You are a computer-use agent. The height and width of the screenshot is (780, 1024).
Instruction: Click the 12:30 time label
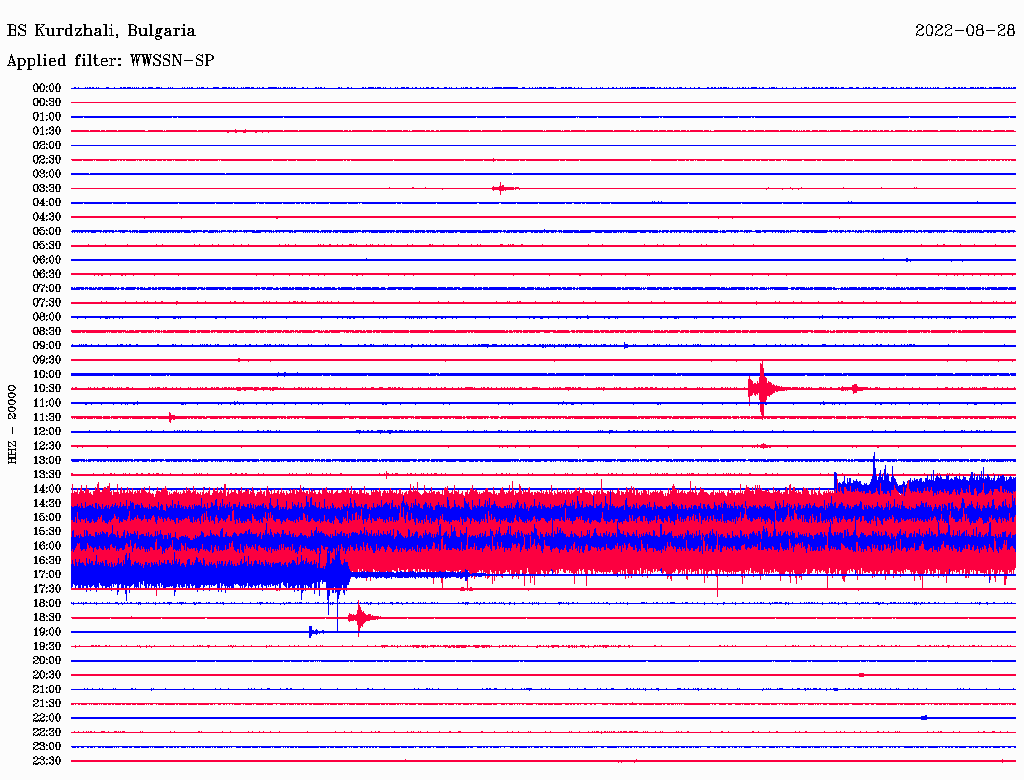(x=47, y=446)
